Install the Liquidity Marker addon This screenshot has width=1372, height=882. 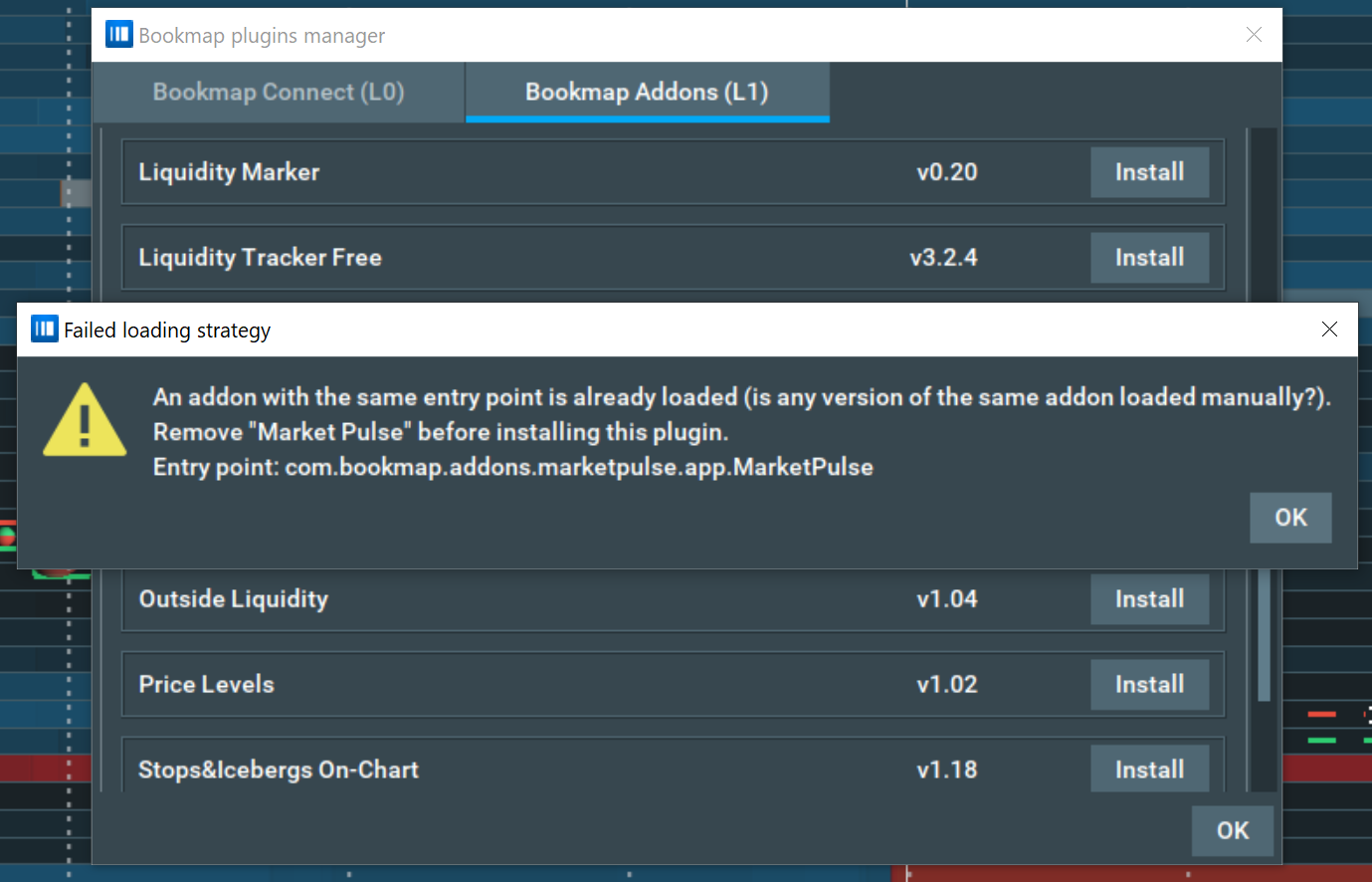click(x=1149, y=172)
